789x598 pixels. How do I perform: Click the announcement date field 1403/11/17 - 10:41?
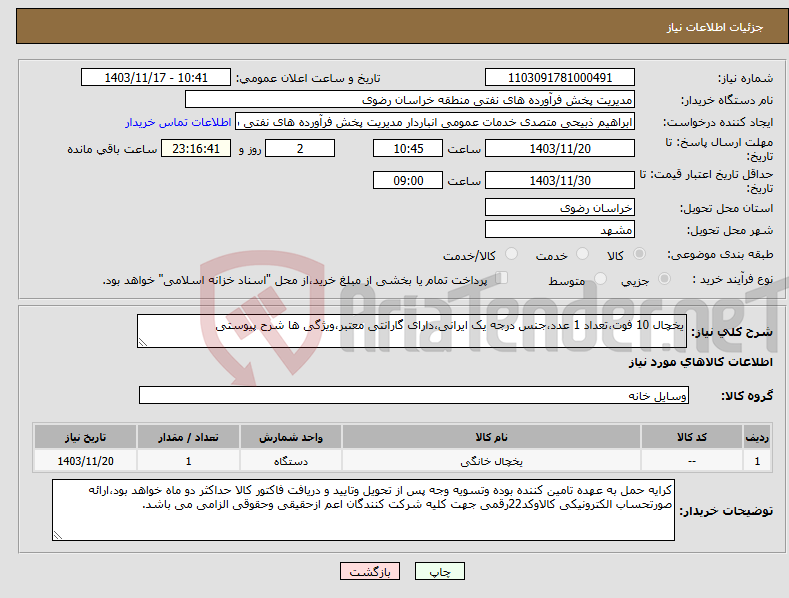pos(155,78)
